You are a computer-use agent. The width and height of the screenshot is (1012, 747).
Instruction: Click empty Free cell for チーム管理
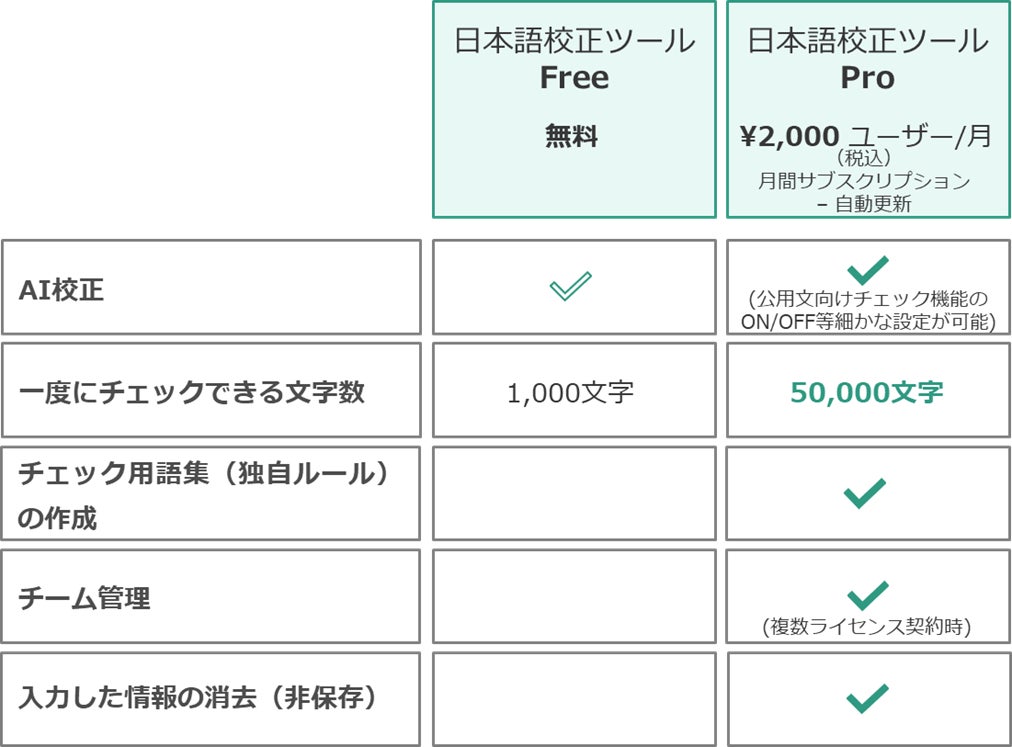pyautogui.click(x=574, y=597)
